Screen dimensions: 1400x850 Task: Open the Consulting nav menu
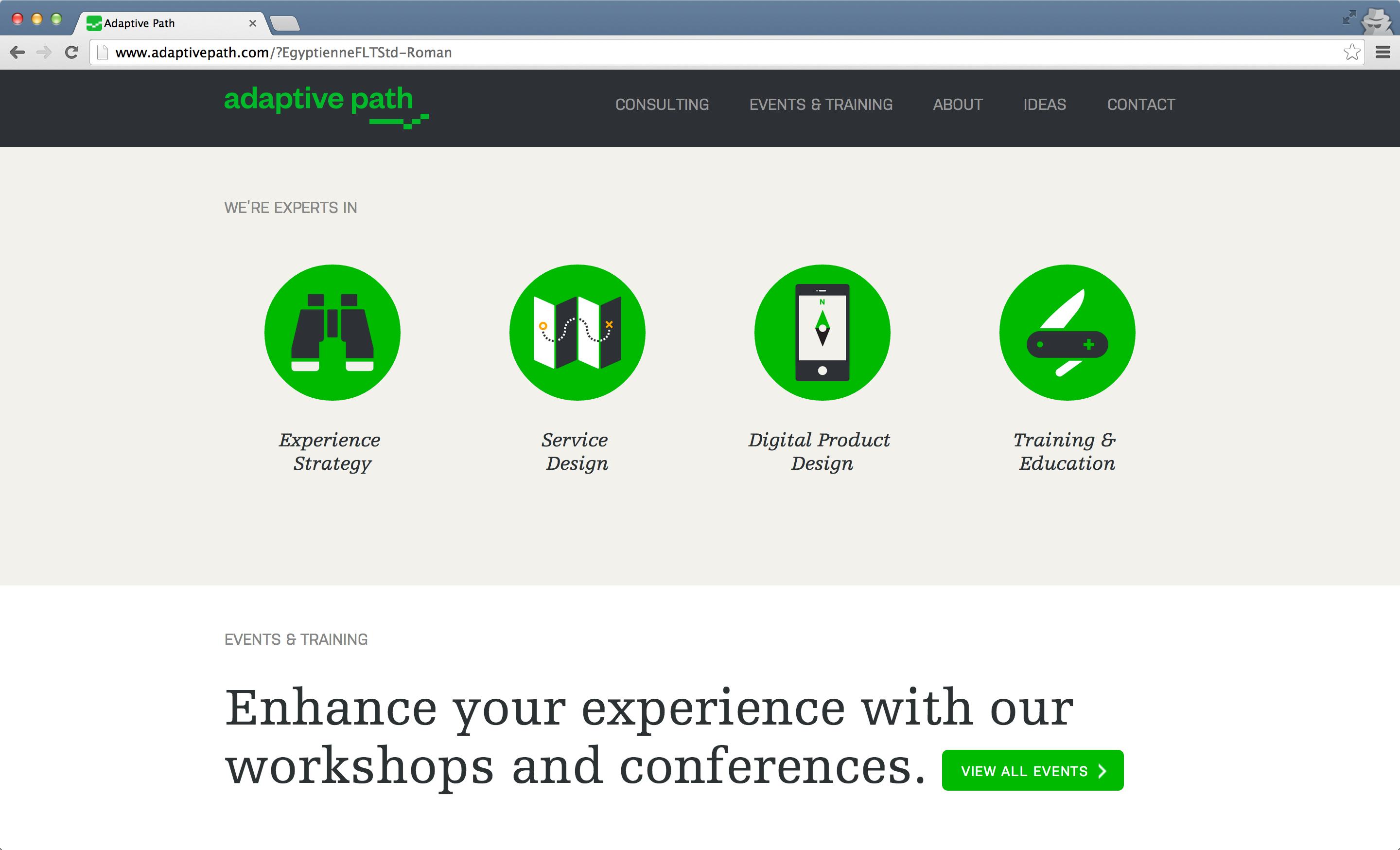tap(662, 105)
